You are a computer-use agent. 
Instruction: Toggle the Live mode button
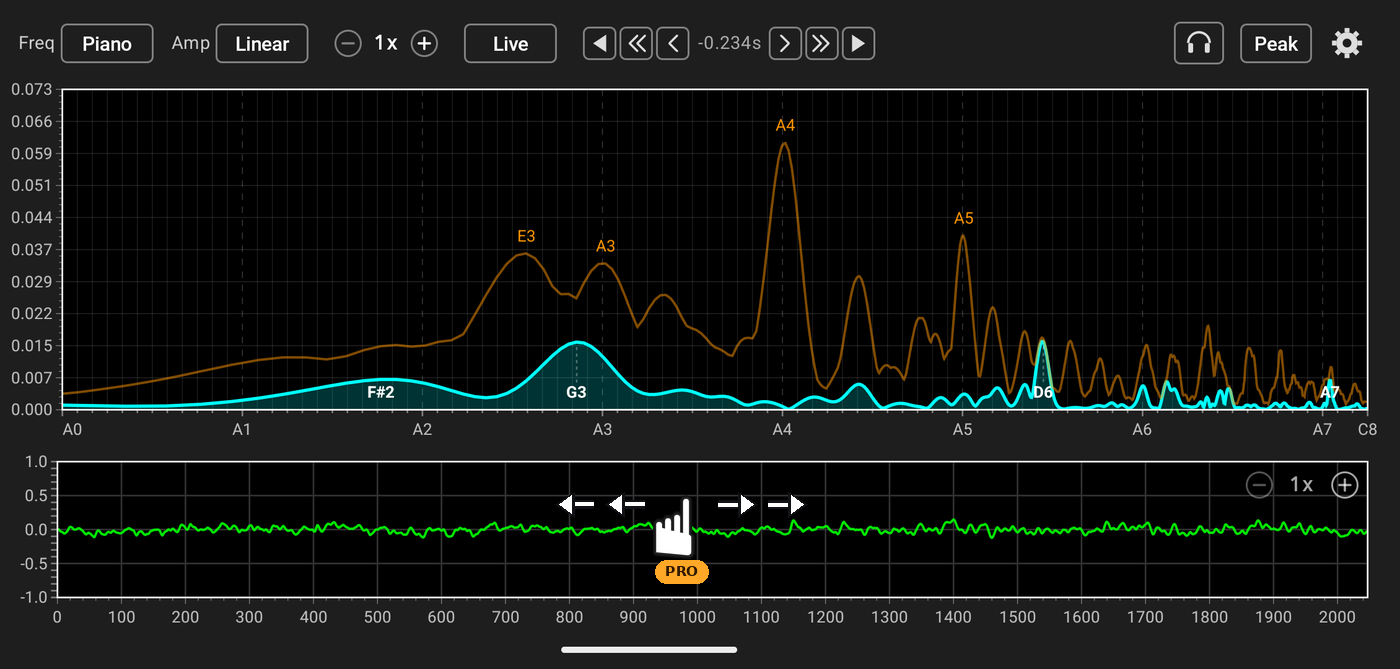510,44
